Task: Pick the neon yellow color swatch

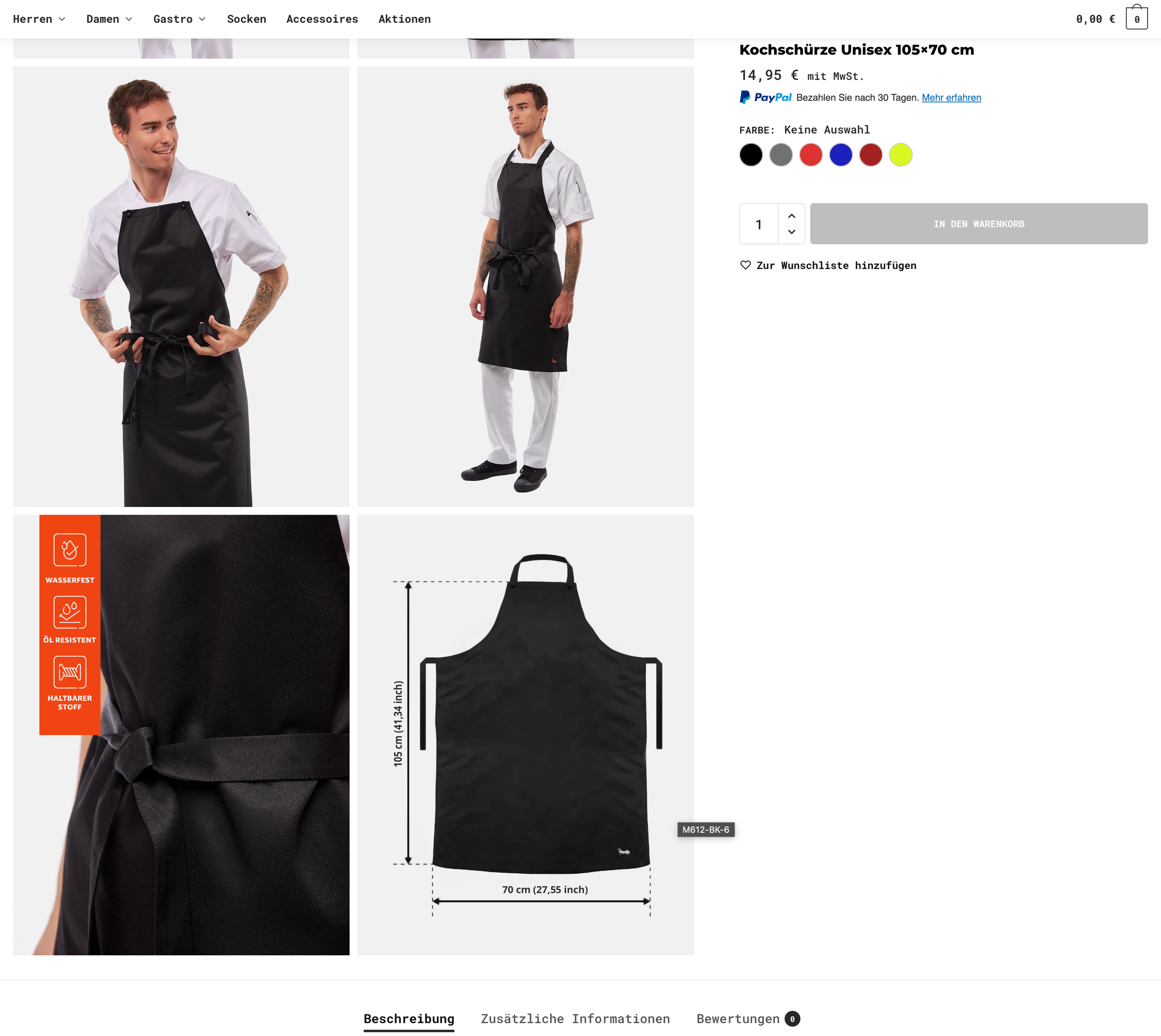Action: (900, 155)
